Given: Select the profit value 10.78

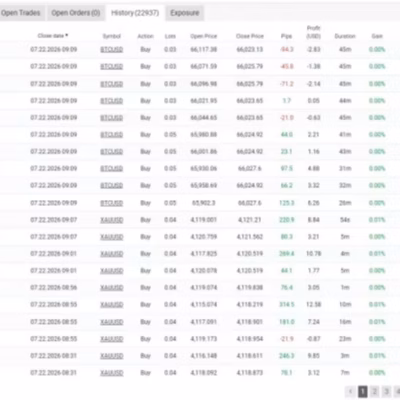Looking at the screenshot, I should click(313, 254).
